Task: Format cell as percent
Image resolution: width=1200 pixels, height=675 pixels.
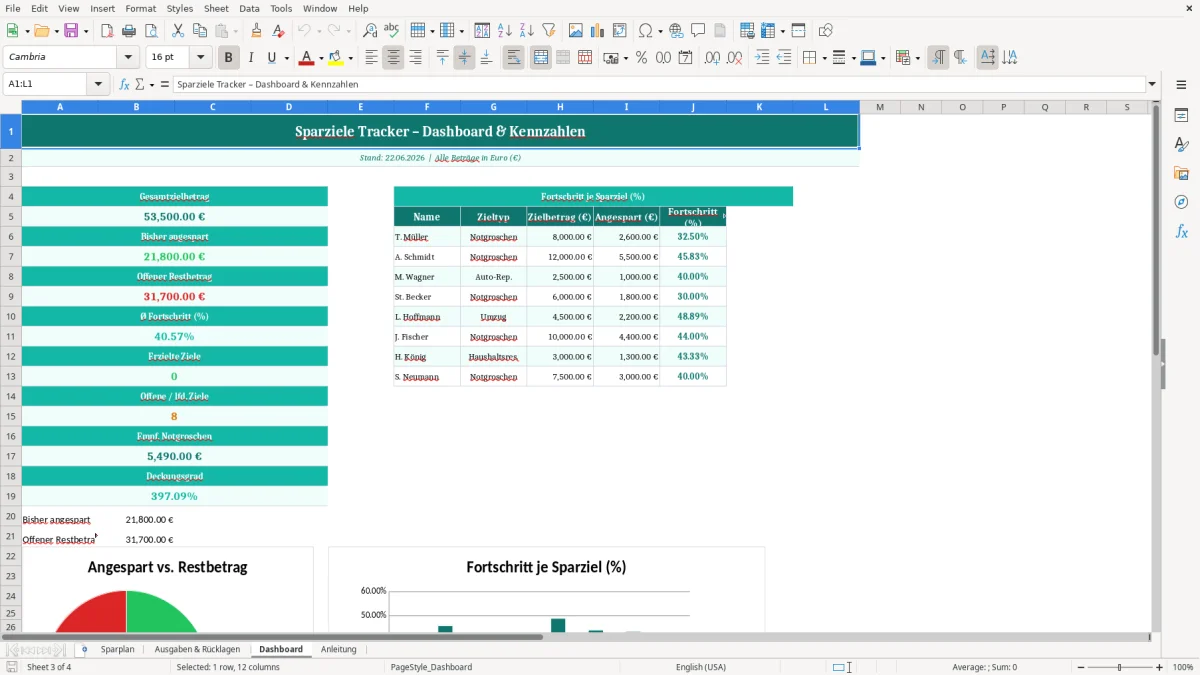Action: (x=642, y=58)
